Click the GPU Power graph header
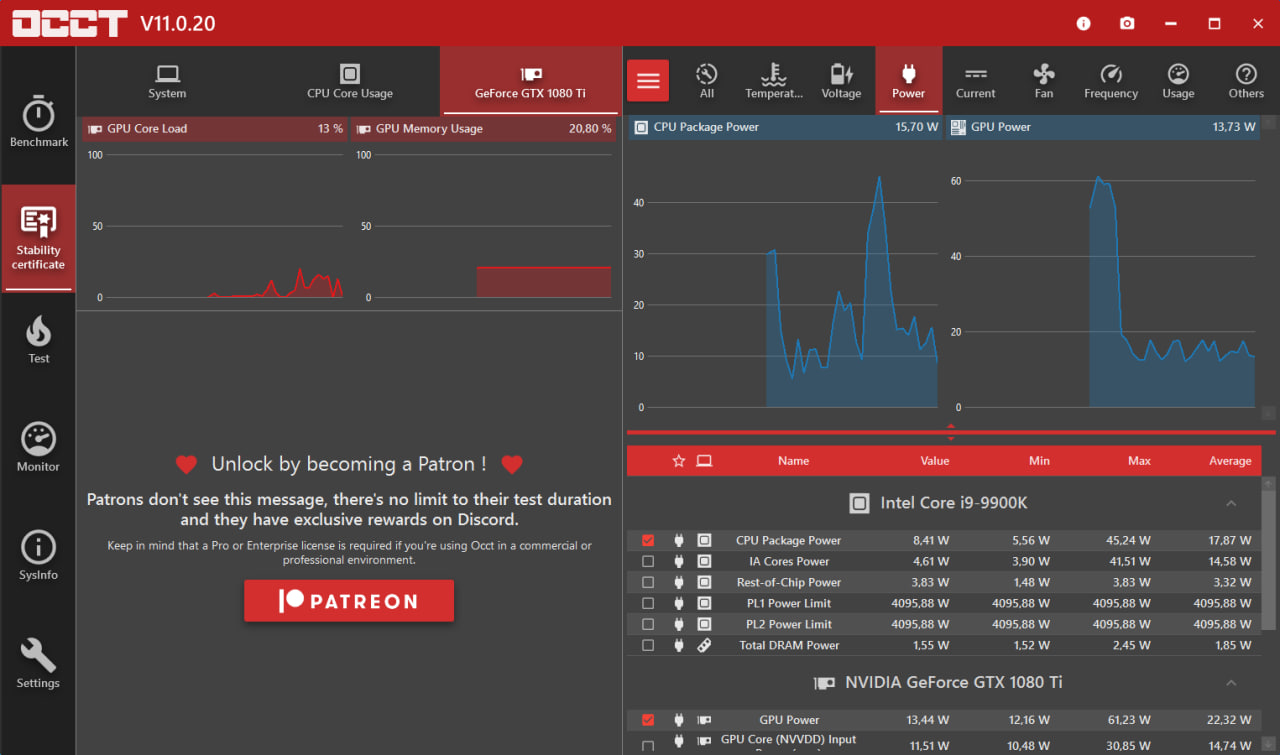The width and height of the screenshot is (1280, 755). click(1103, 127)
